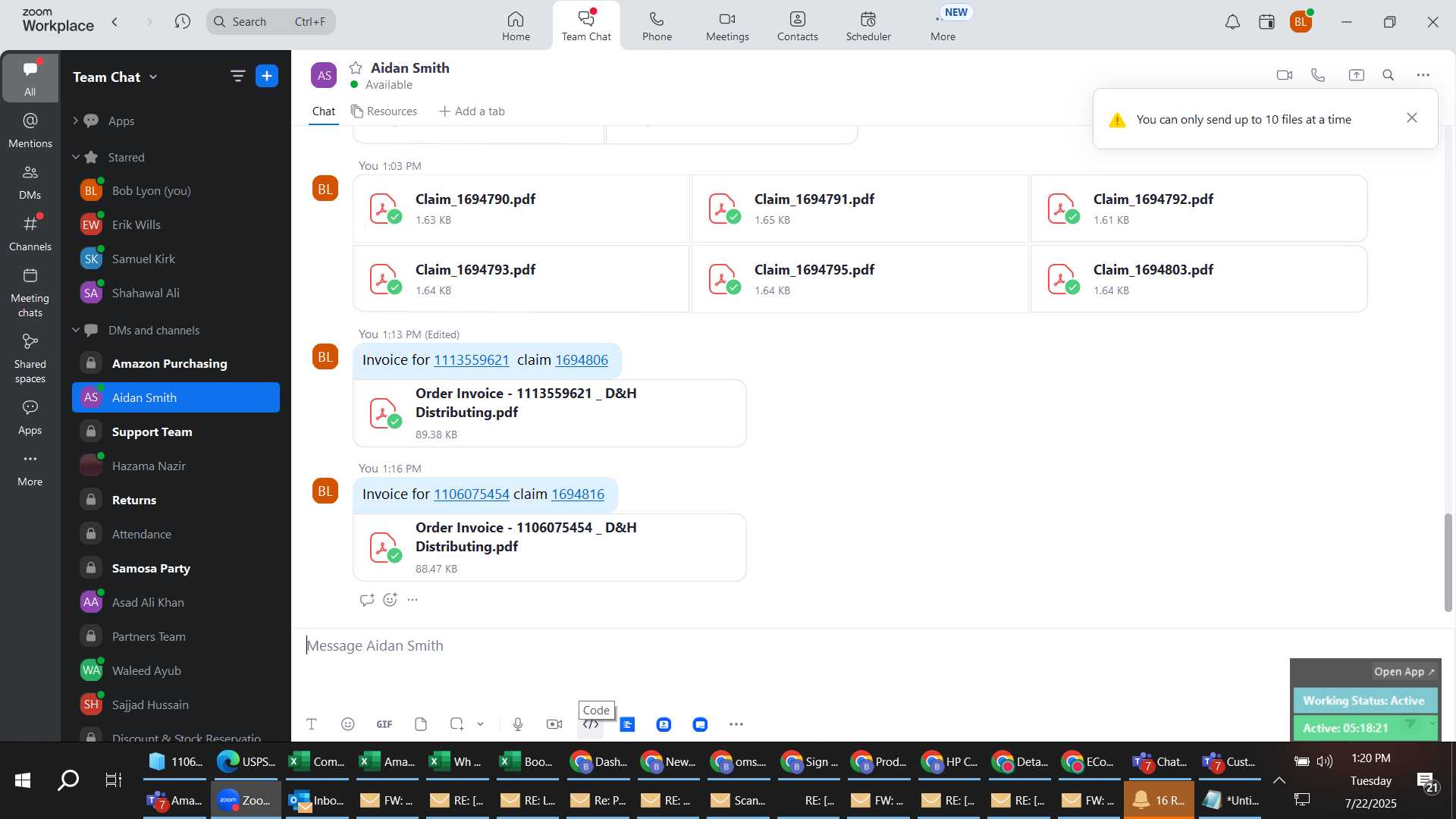Record a video message

pos(554,724)
